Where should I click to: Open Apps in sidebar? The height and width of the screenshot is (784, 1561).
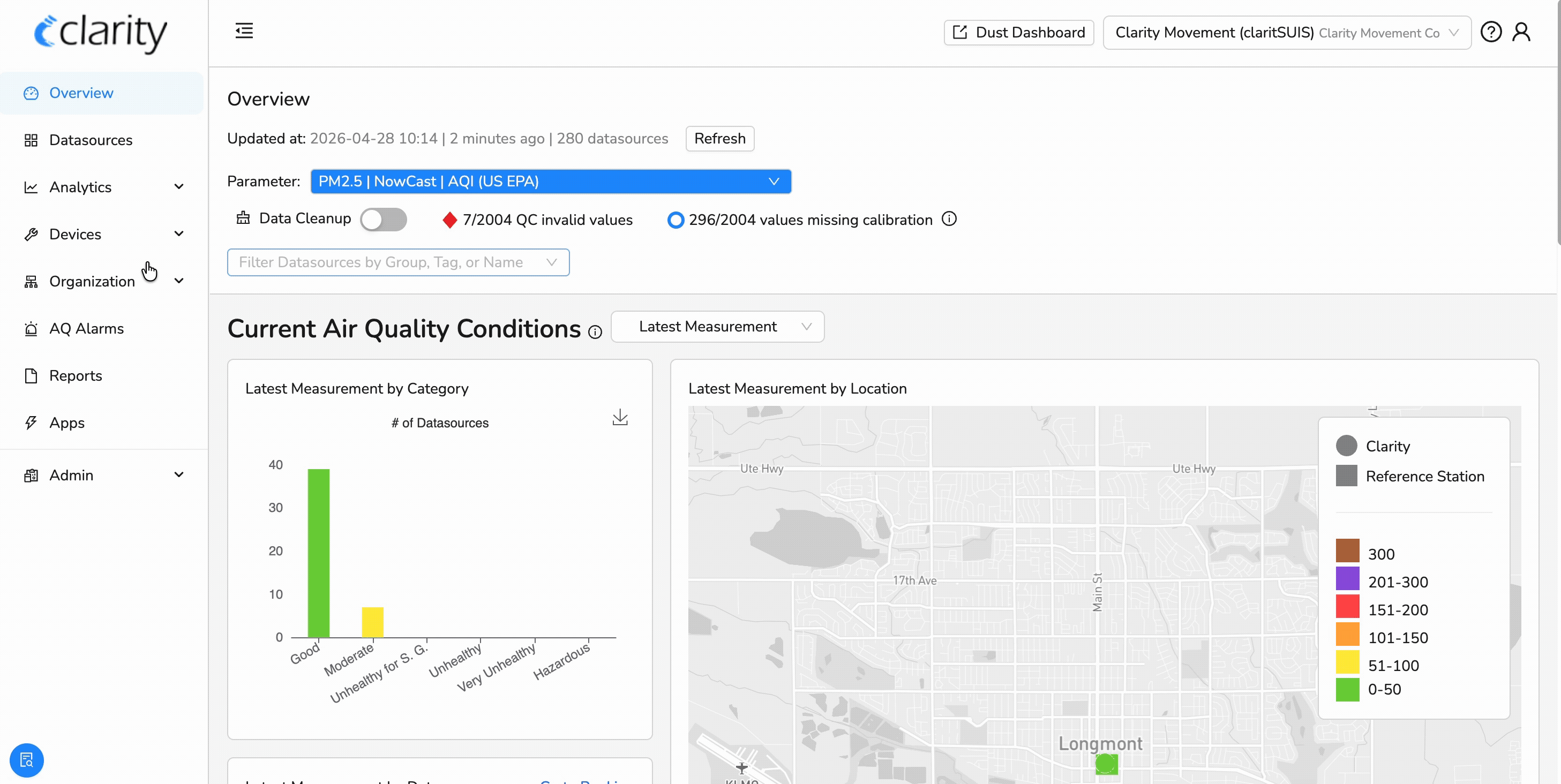102,423
